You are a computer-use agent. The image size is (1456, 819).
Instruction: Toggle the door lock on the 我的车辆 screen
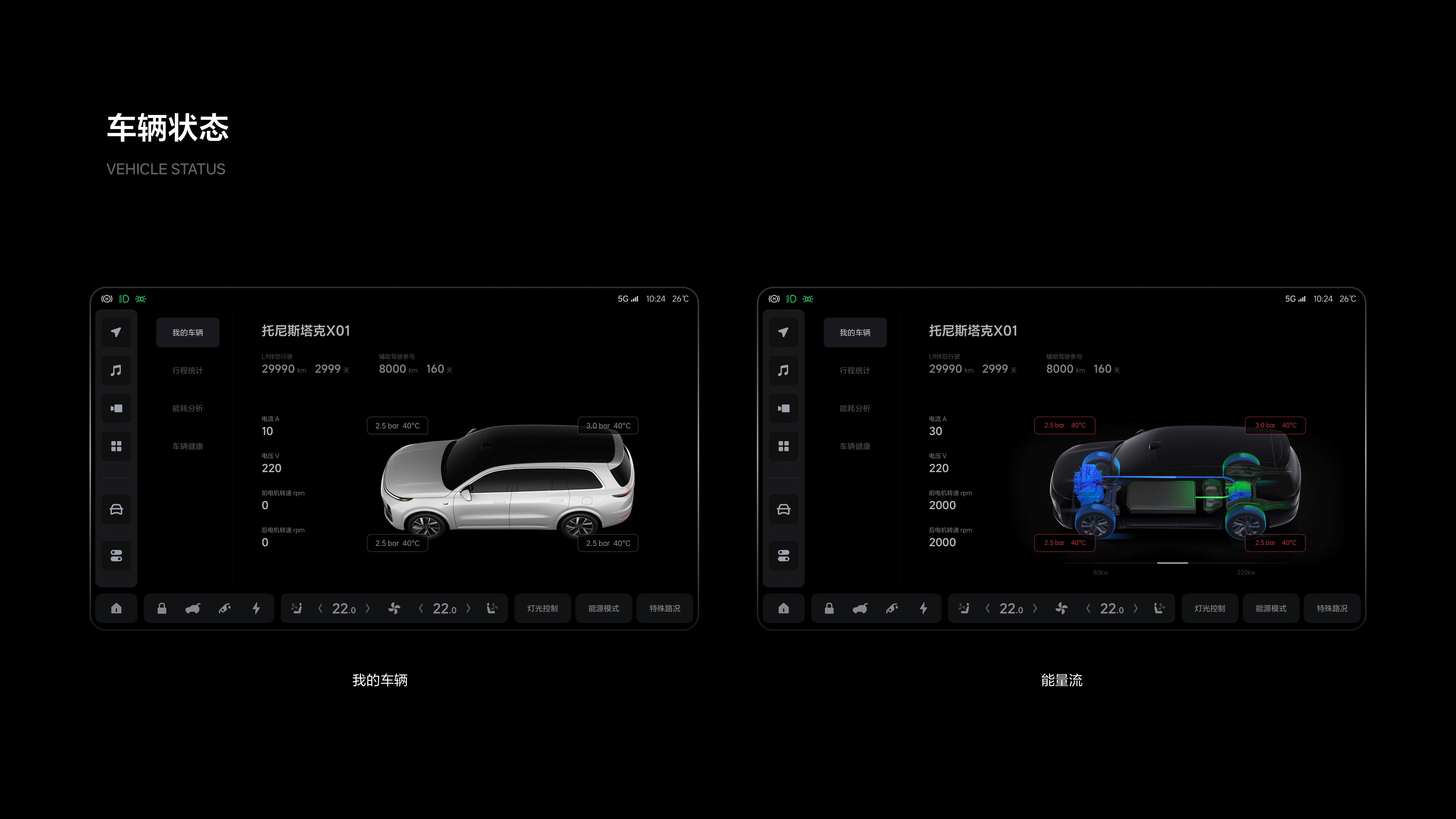click(162, 608)
